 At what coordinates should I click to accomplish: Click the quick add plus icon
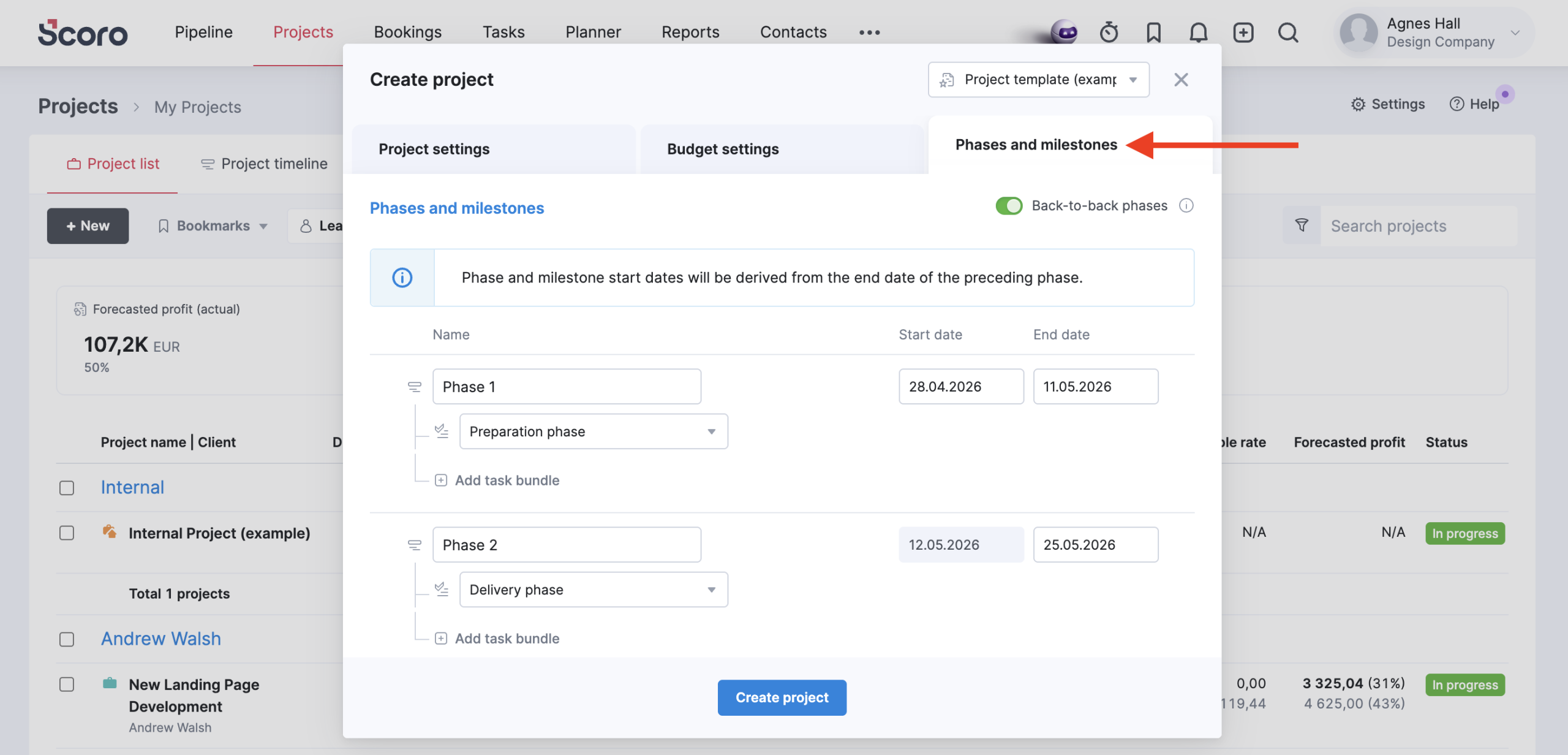(1243, 32)
